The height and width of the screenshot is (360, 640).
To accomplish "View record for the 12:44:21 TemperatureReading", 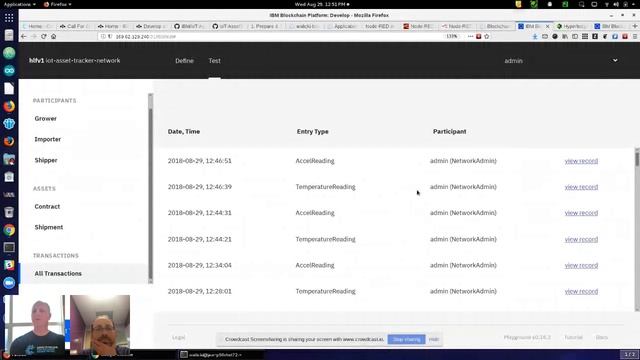I will pos(581,239).
